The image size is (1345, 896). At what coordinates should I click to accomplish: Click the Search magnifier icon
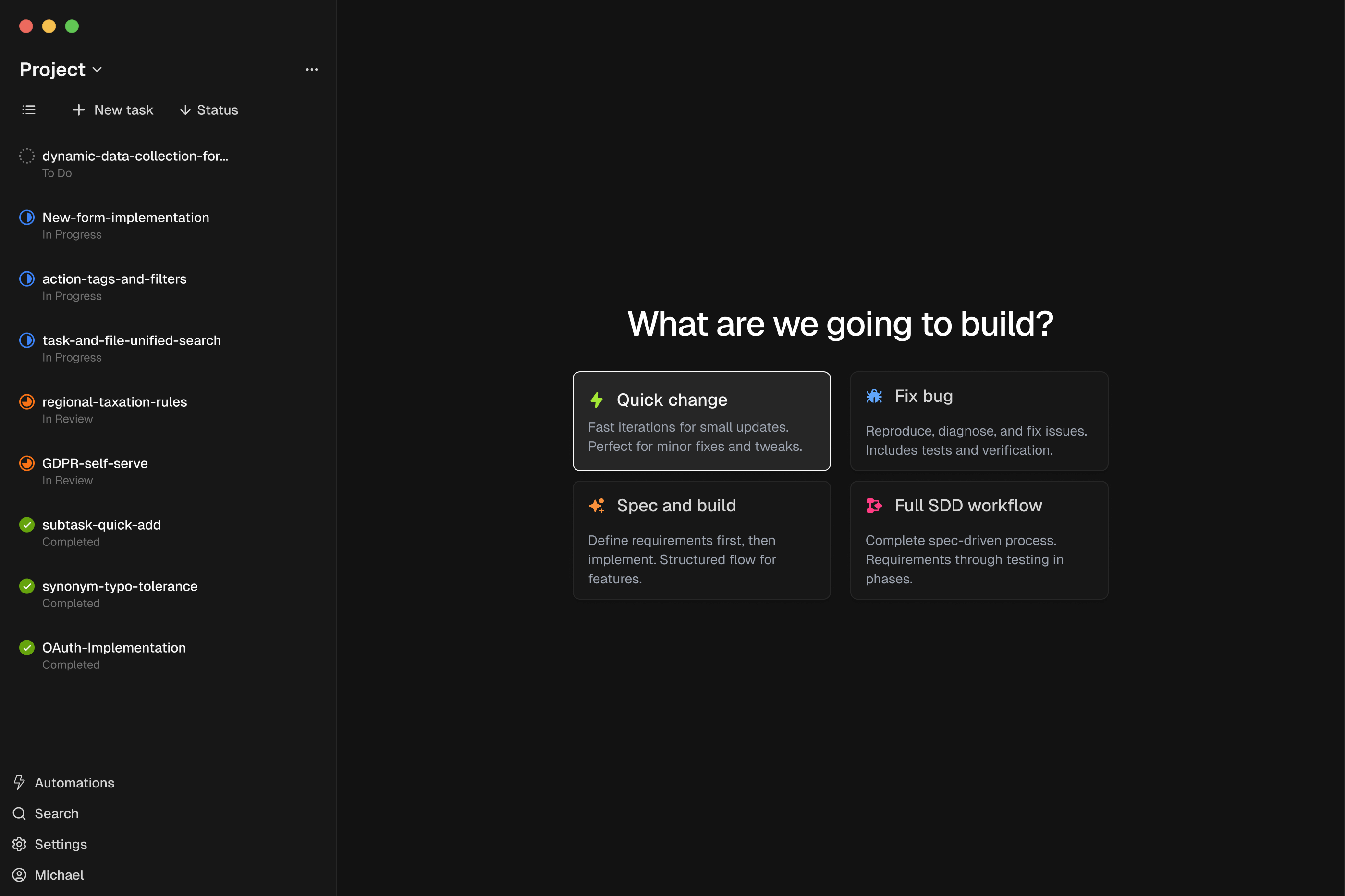pyautogui.click(x=19, y=813)
